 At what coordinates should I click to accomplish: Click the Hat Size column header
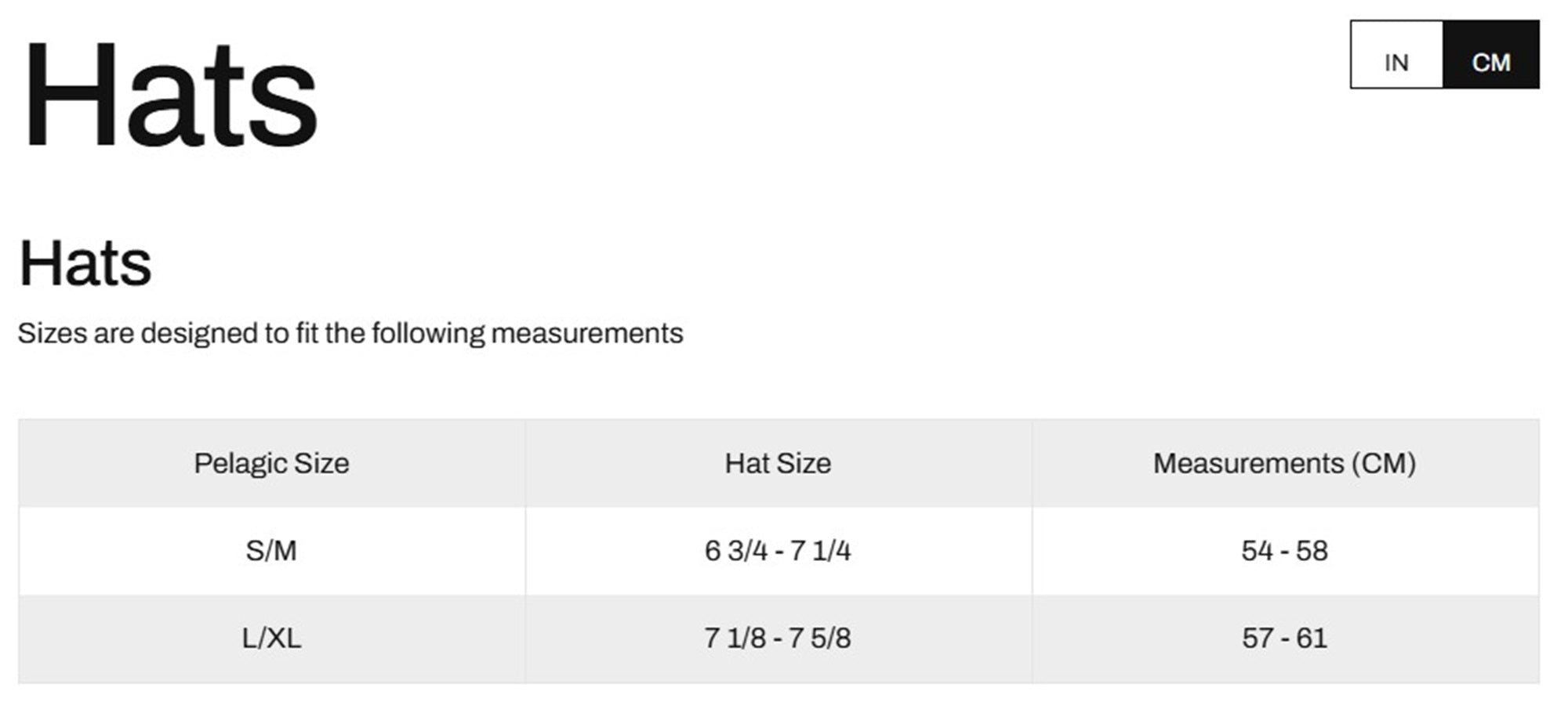779,463
